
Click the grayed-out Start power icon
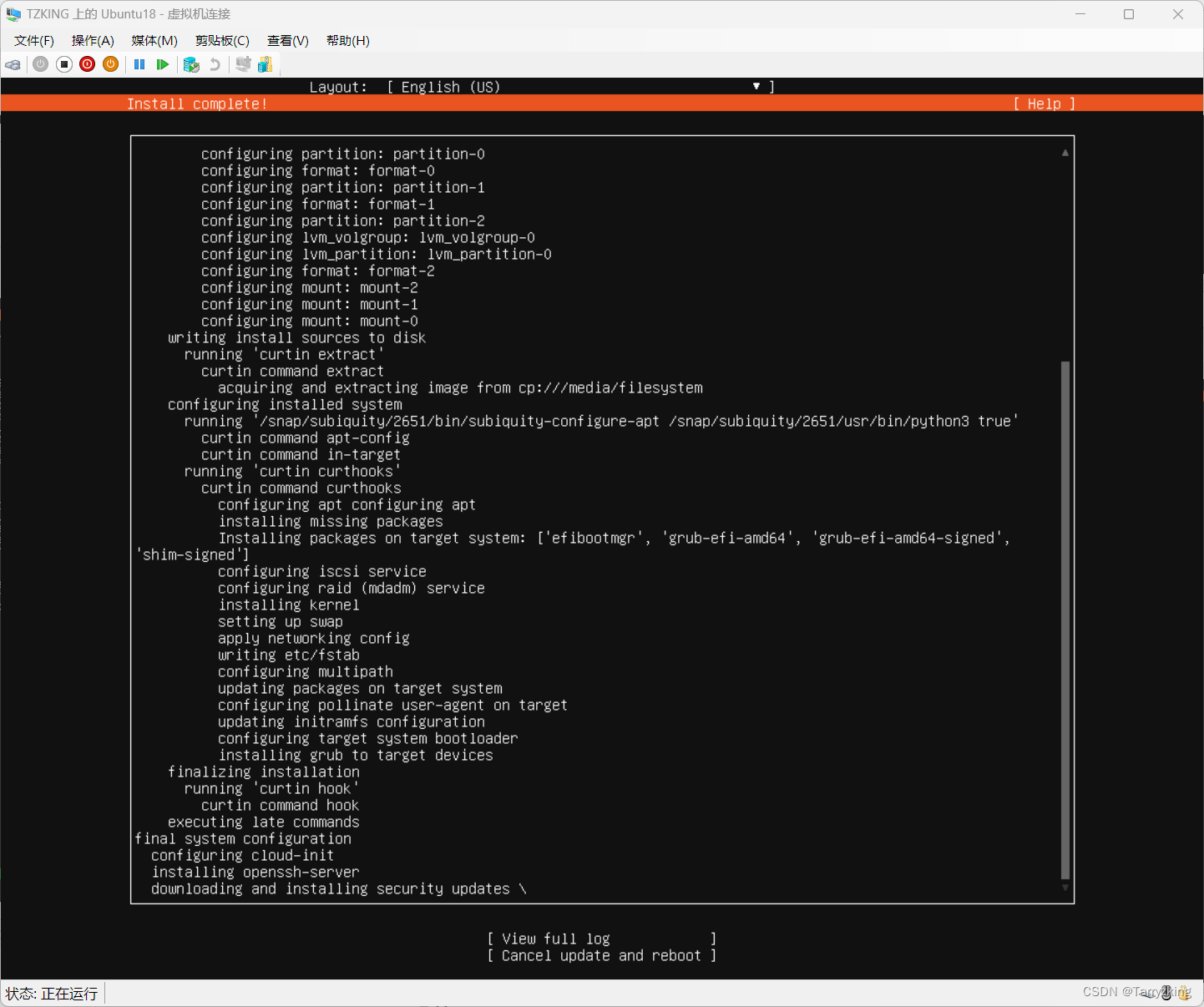pos(40,64)
